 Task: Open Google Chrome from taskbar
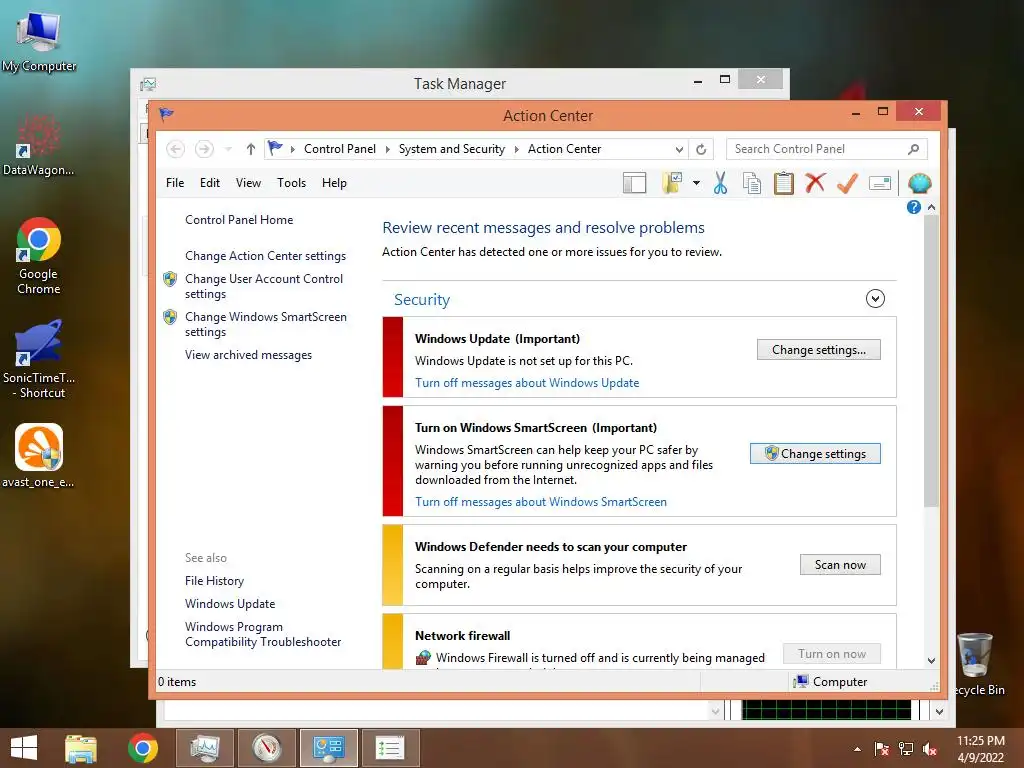(142, 748)
